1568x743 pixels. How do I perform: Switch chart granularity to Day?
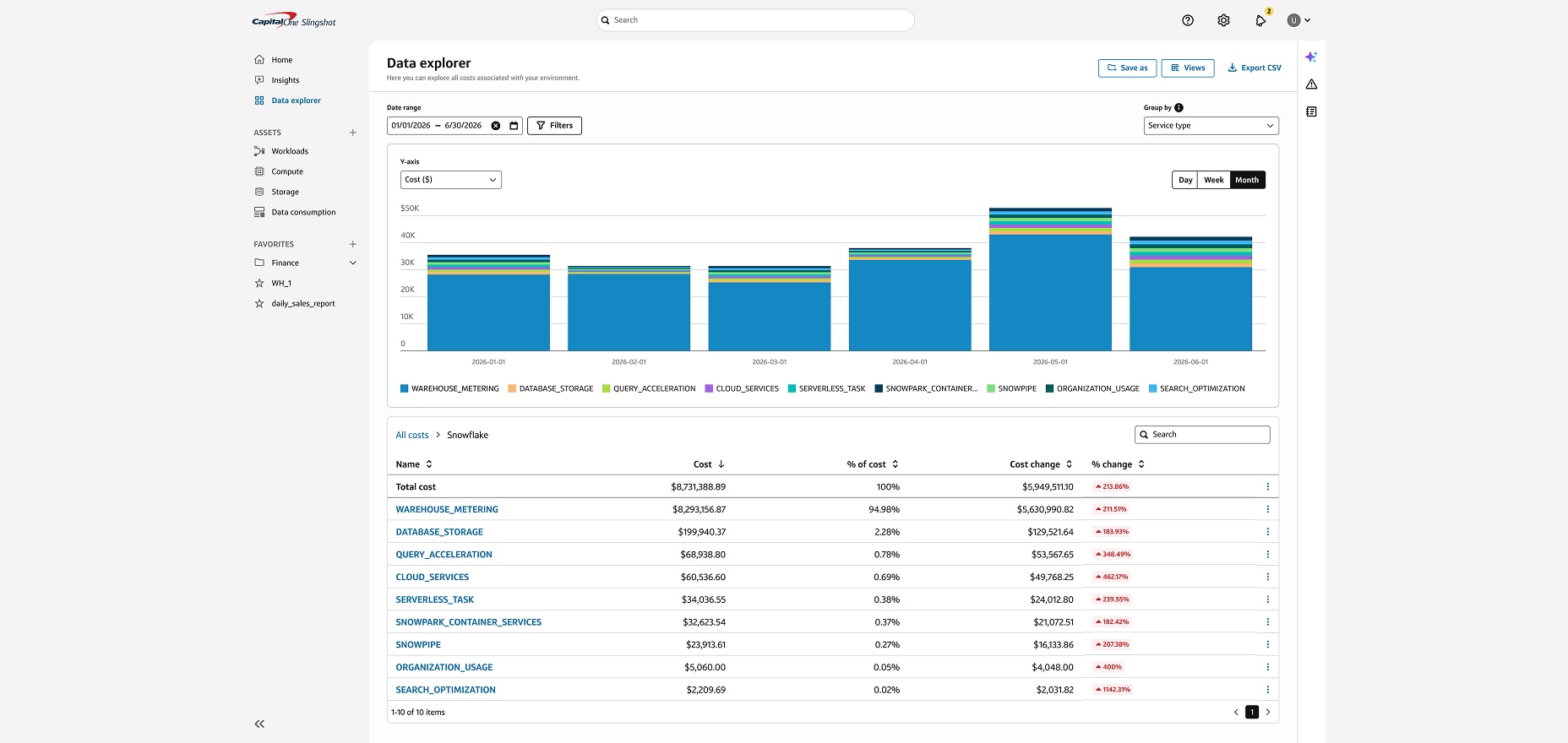point(1185,180)
